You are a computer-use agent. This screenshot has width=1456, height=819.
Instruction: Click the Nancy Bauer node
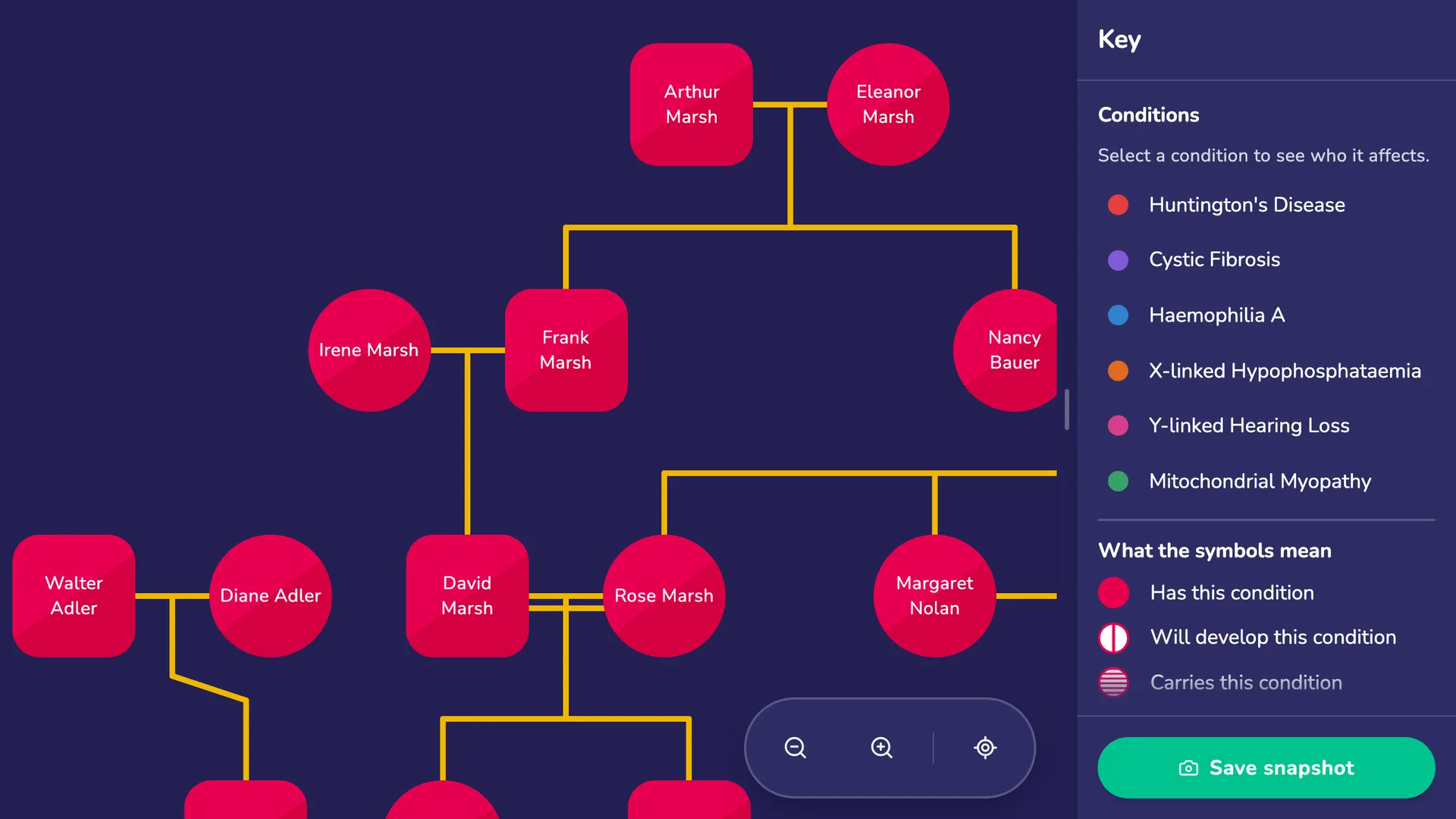coord(1006,350)
